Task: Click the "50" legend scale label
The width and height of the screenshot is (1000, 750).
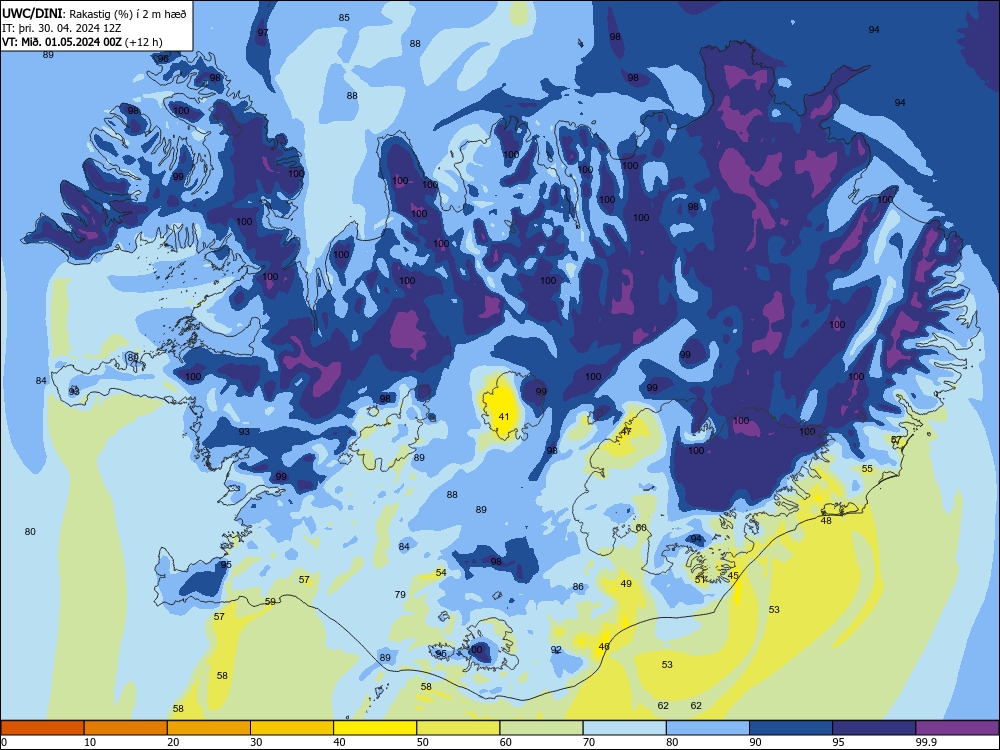Action: 423,742
